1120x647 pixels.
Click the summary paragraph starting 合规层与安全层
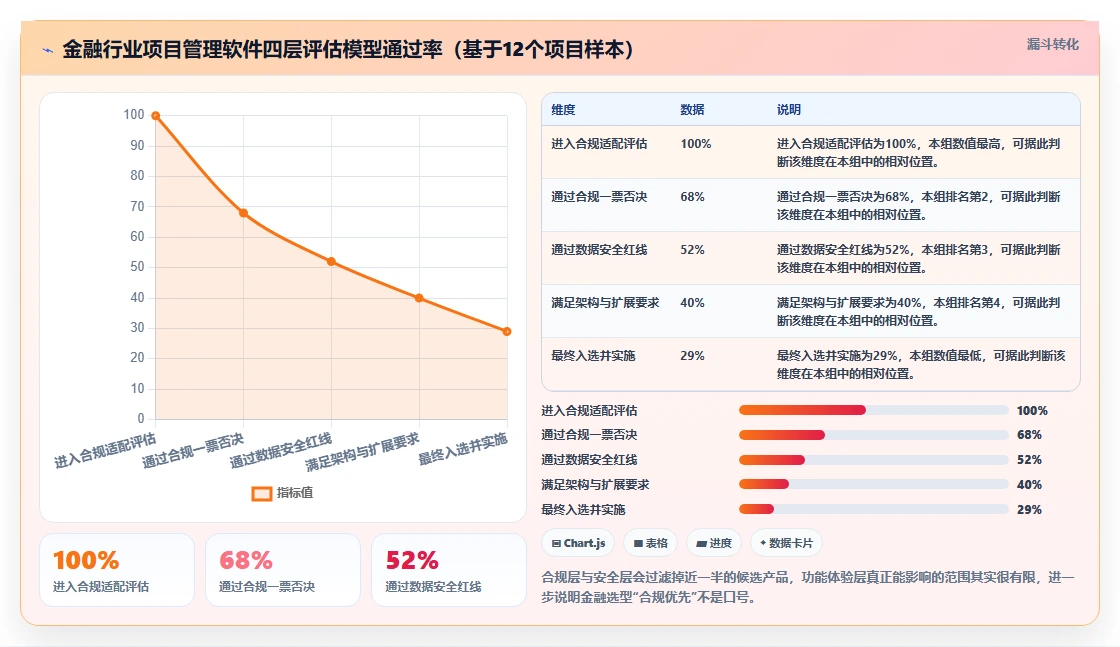(x=808, y=587)
